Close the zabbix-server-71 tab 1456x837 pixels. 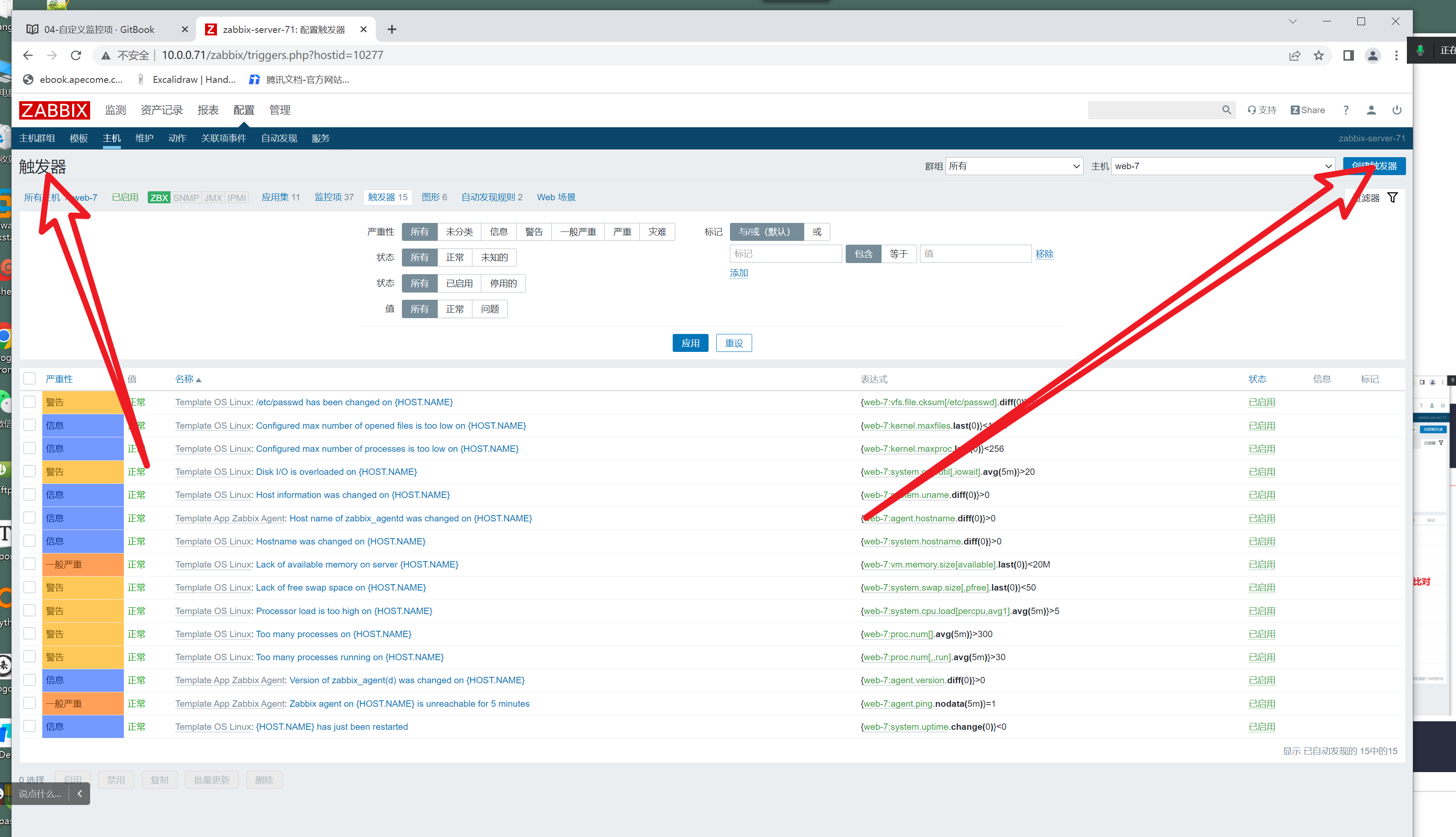pyautogui.click(x=363, y=29)
